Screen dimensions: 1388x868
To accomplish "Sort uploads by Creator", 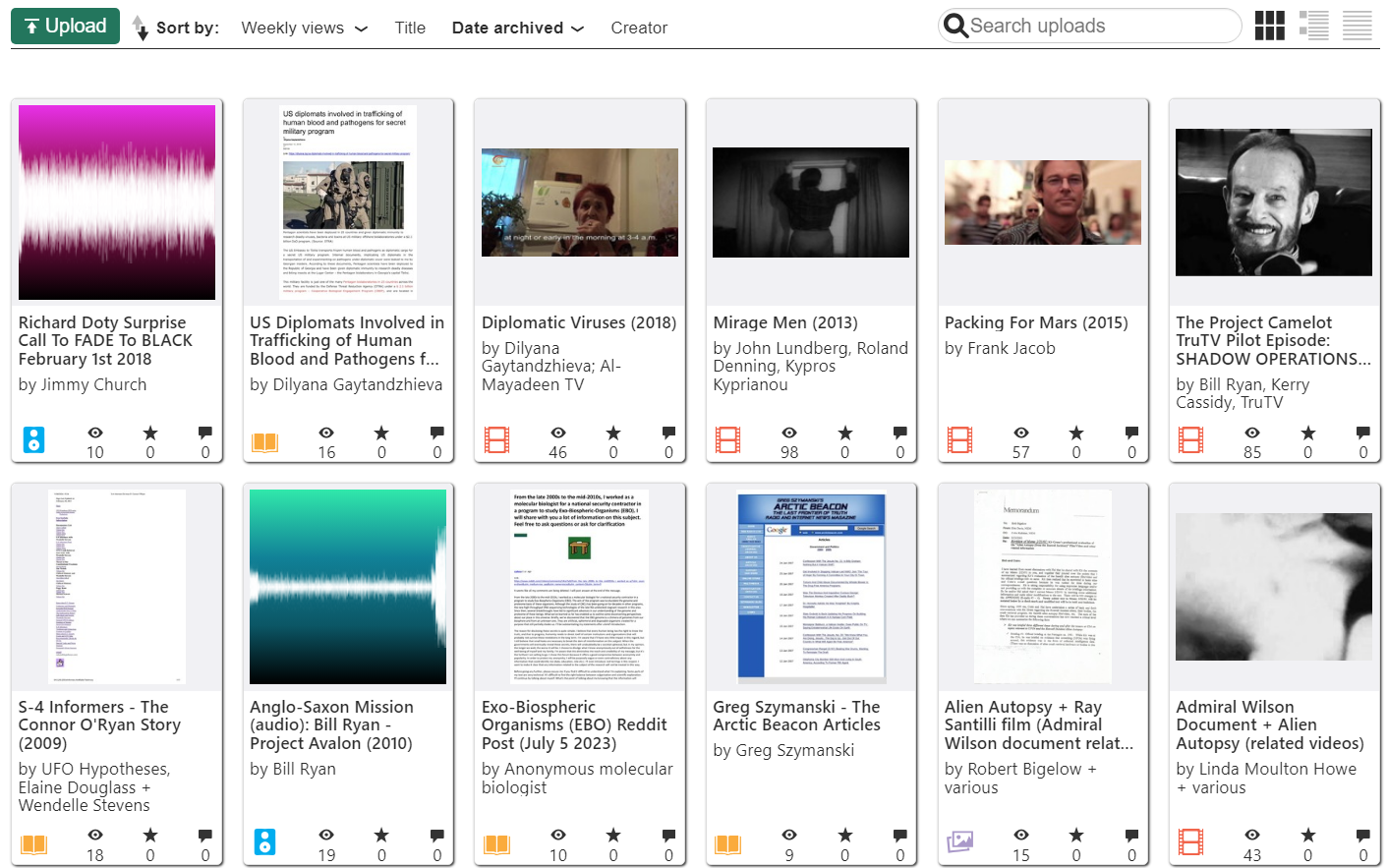I will pos(639,29).
